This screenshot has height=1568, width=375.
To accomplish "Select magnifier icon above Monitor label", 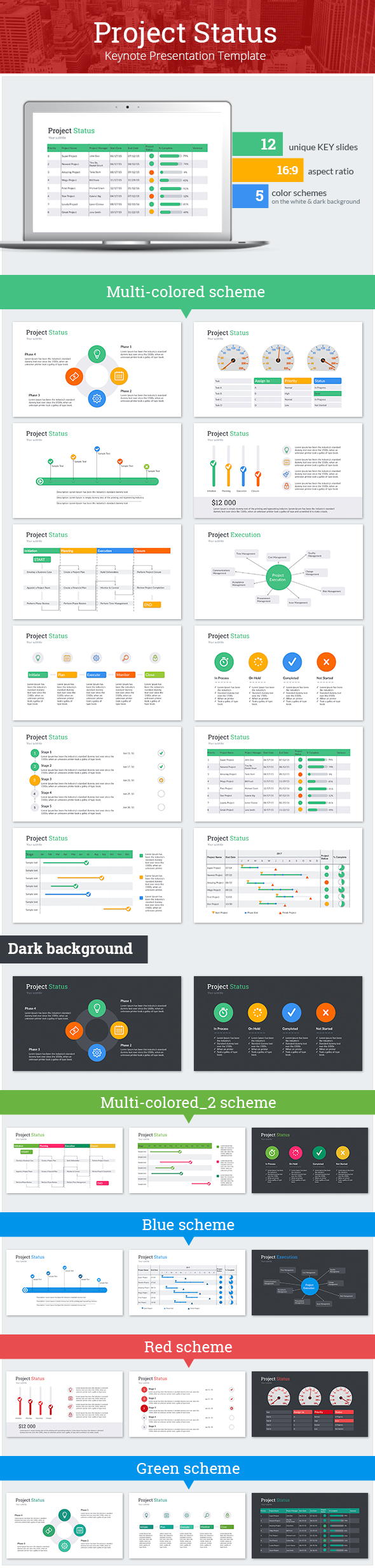I will coord(125,658).
